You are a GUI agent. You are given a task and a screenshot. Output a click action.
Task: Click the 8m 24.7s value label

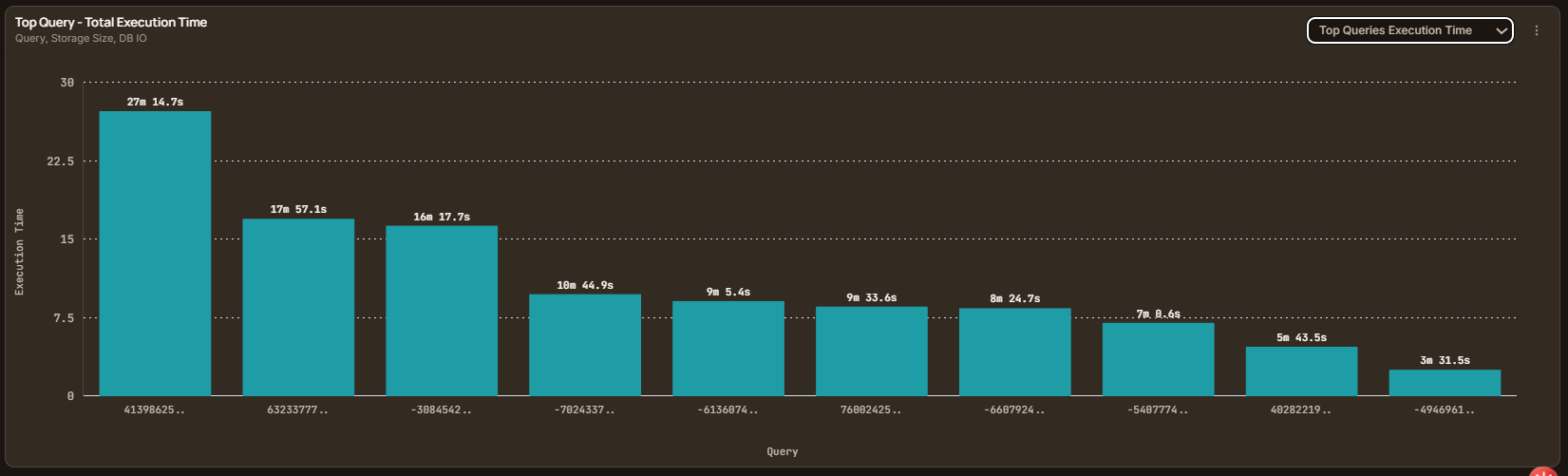pyautogui.click(x=1015, y=298)
